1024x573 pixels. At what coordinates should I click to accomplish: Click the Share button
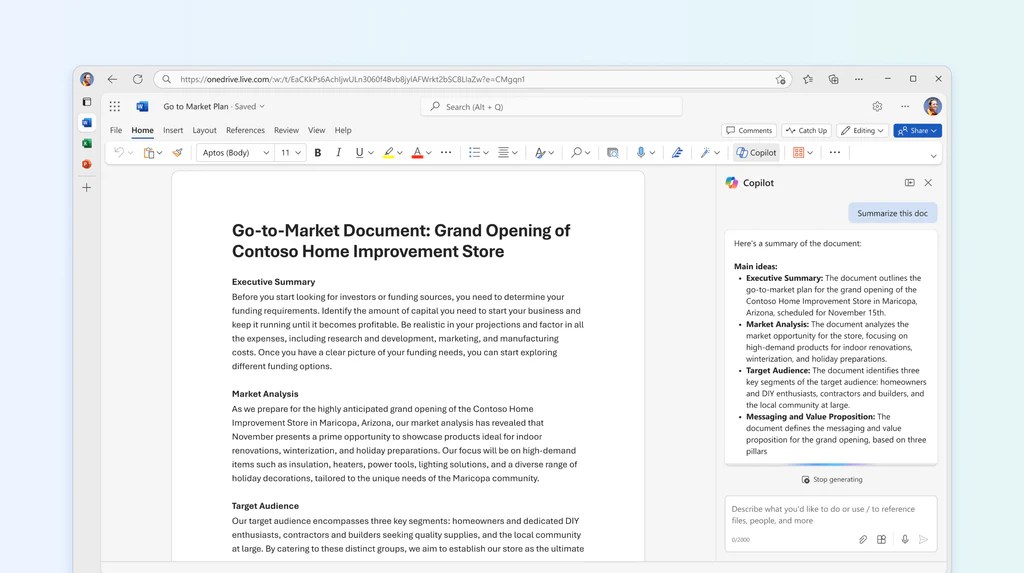tap(917, 131)
